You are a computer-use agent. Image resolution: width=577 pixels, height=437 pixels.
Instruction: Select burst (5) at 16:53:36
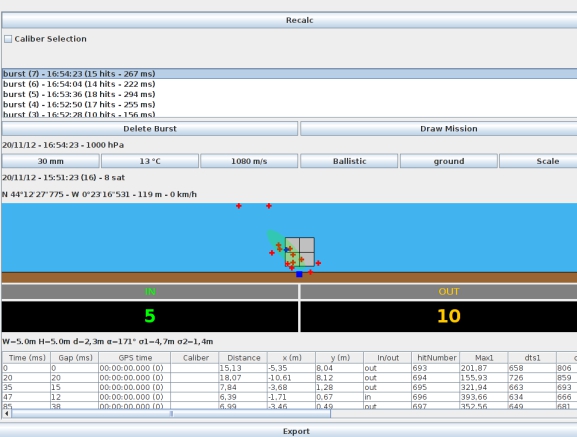coord(289,94)
